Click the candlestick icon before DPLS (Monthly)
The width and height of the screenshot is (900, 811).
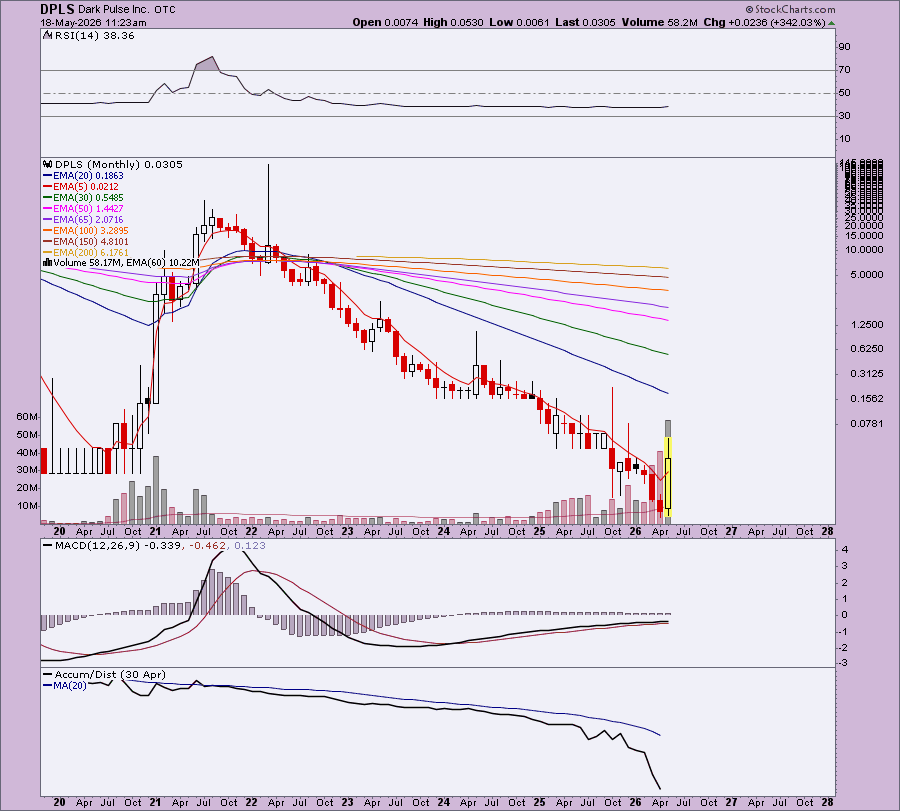(x=48, y=165)
